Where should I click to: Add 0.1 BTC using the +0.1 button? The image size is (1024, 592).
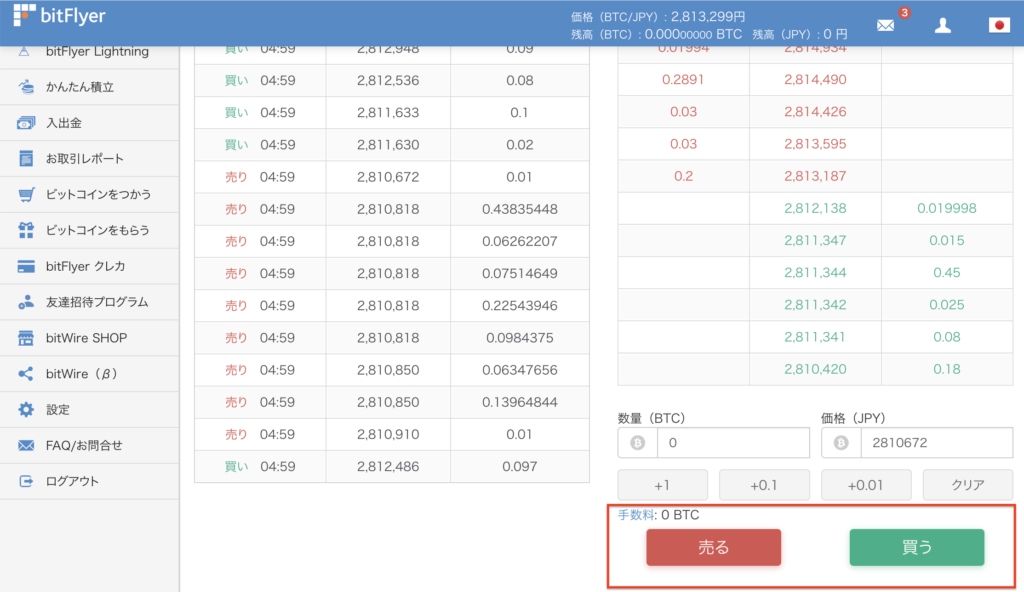pyautogui.click(x=764, y=484)
